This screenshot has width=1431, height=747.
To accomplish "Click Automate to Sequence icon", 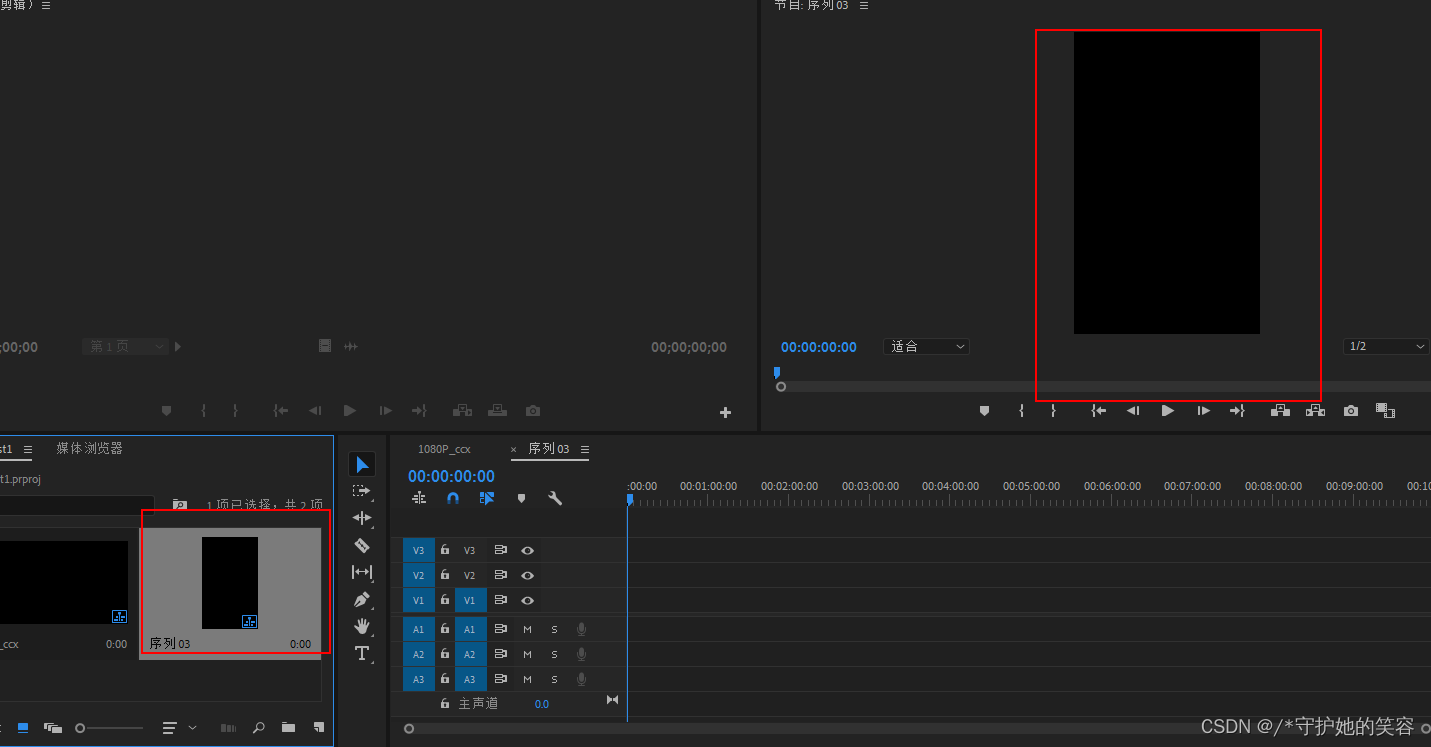I will [x=228, y=728].
